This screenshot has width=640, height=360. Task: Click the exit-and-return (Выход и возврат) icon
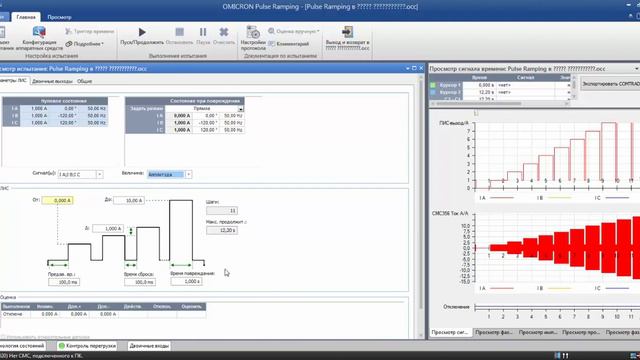tap(347, 32)
